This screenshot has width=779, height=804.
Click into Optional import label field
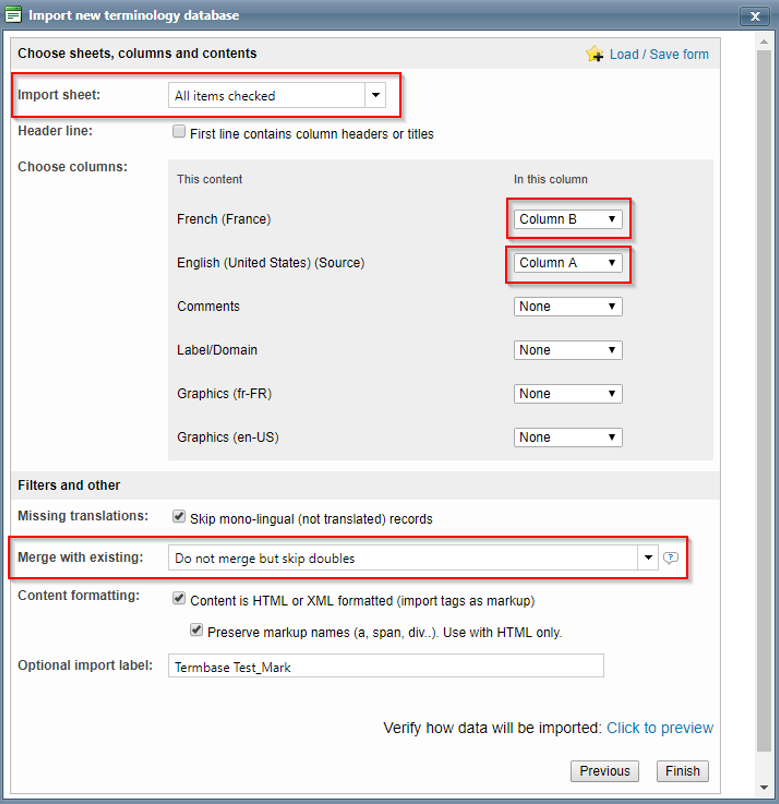[x=386, y=666]
